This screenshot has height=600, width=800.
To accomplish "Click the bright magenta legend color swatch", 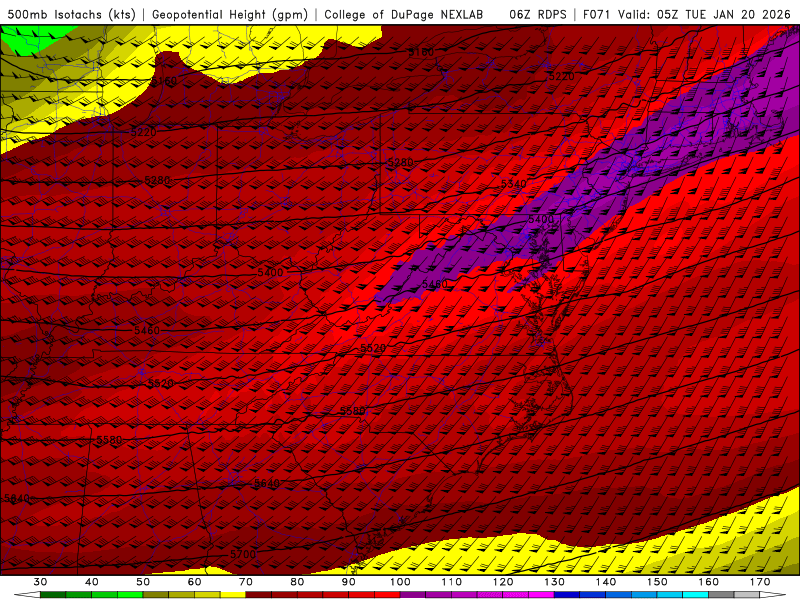I will [541, 595].
